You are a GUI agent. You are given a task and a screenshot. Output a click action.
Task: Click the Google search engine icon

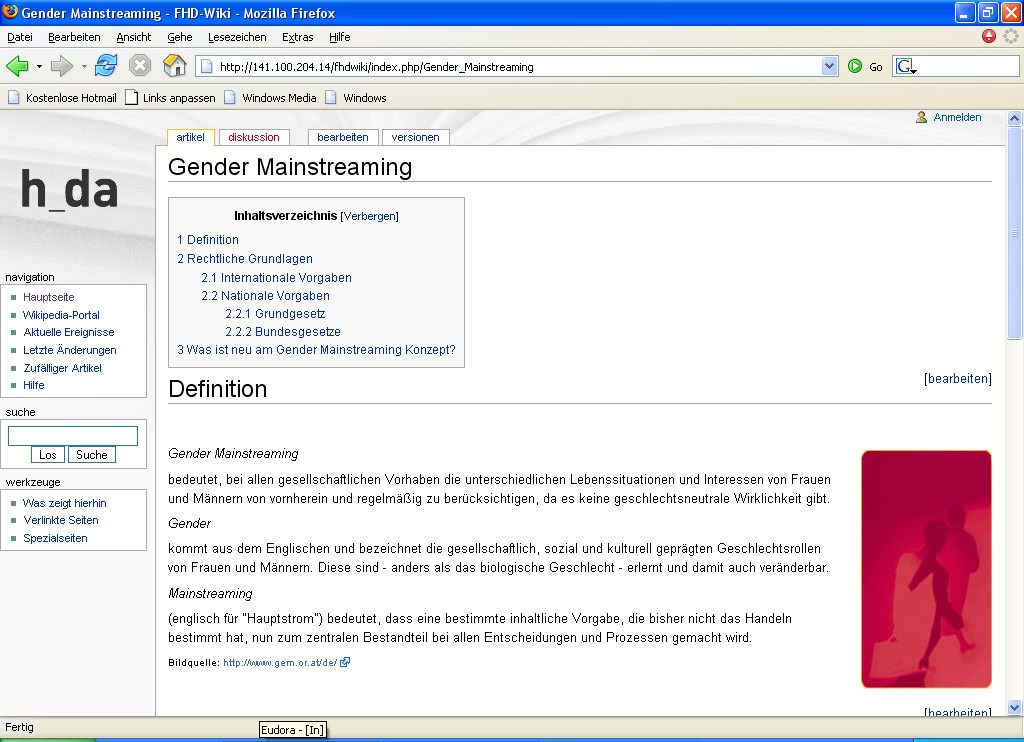point(905,67)
